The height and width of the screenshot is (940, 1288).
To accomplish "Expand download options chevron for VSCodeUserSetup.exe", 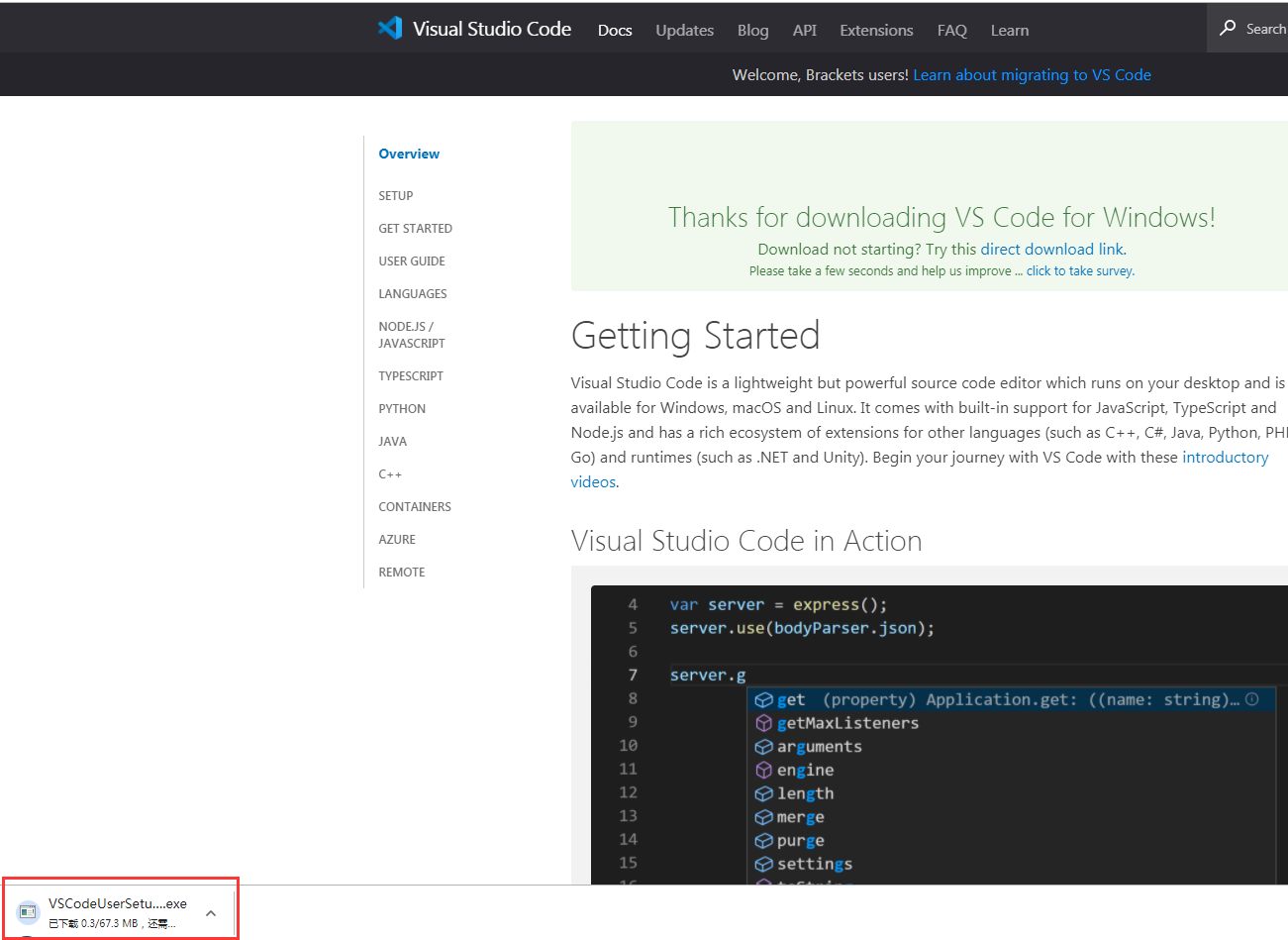I will 211,913.
